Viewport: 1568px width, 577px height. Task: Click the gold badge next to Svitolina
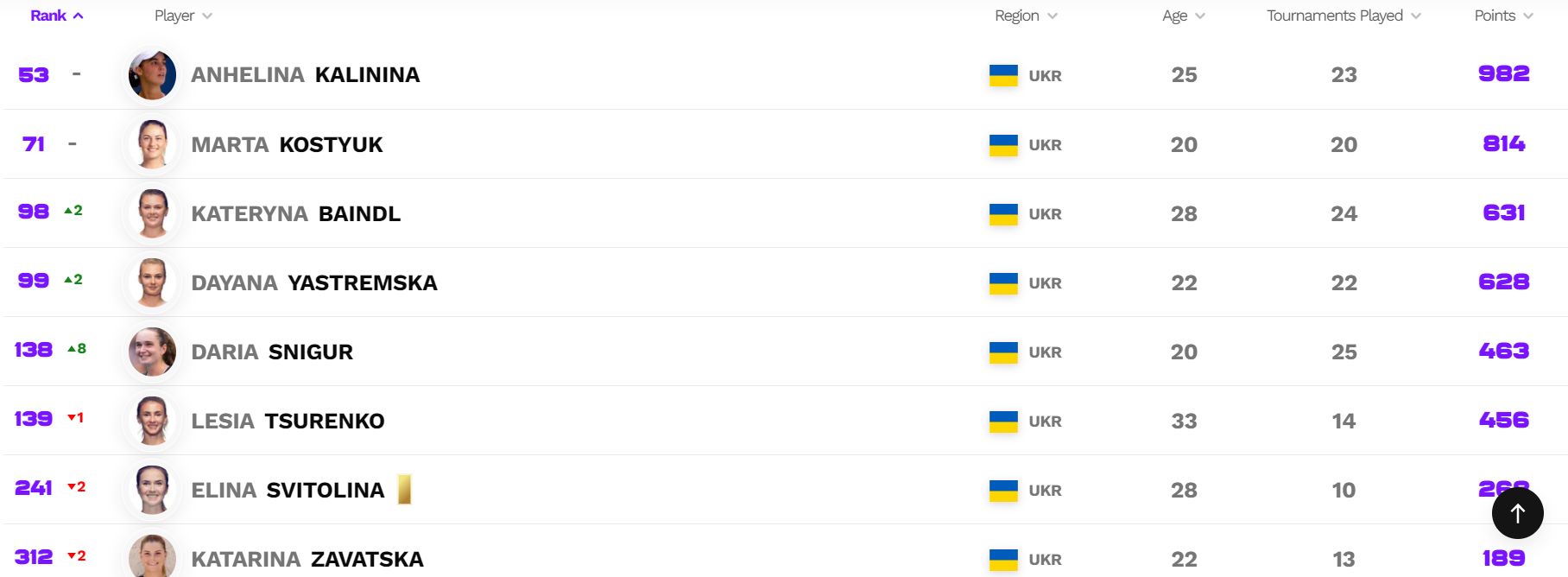[x=404, y=490]
